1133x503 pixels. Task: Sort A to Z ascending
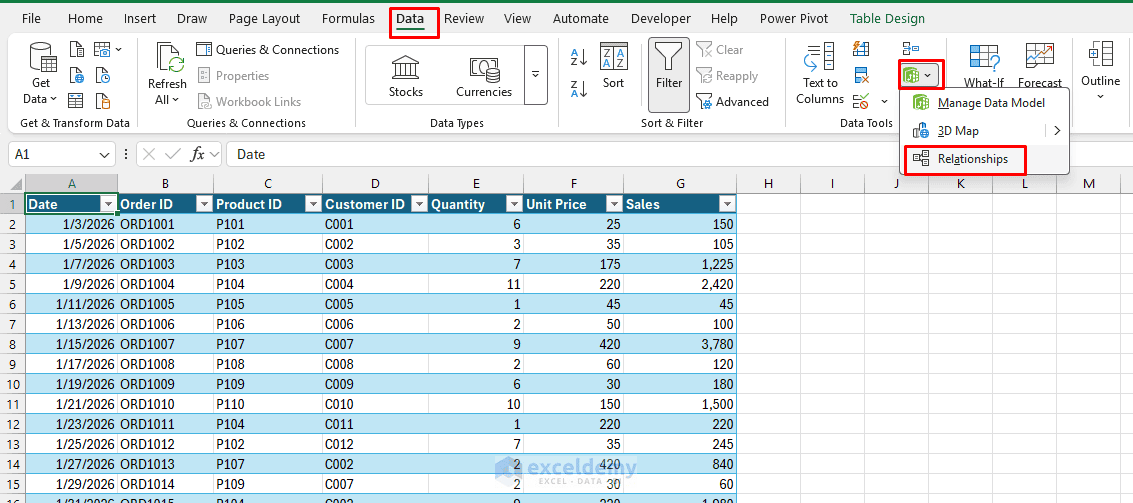coord(579,56)
